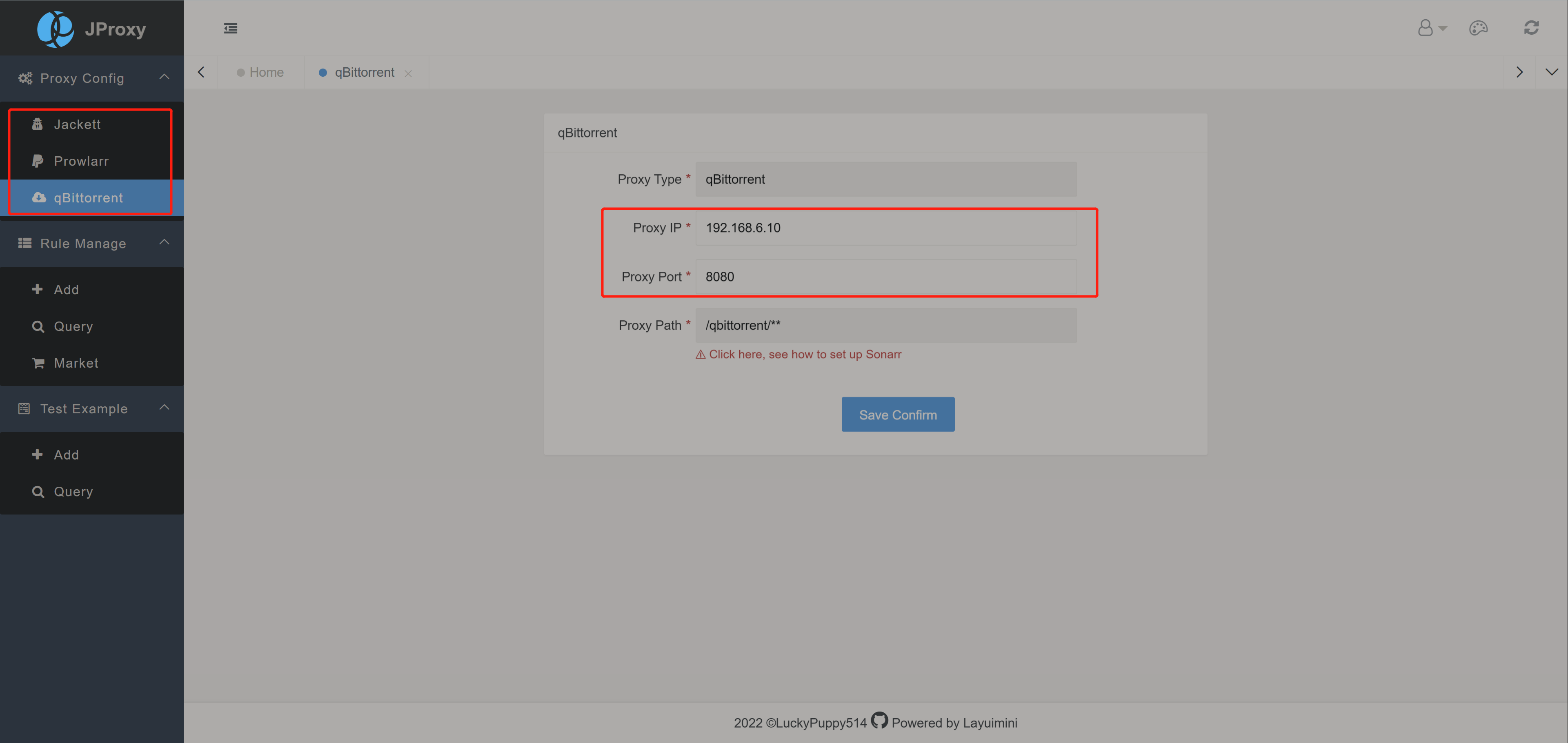Click the Save Confirm button
Screen dimensions: 1568x743
pyautogui.click(x=897, y=415)
